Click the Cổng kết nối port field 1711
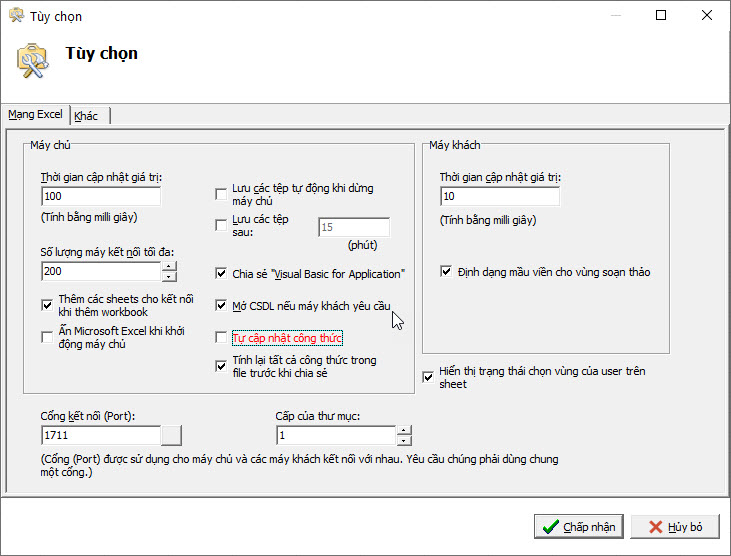 point(101,435)
